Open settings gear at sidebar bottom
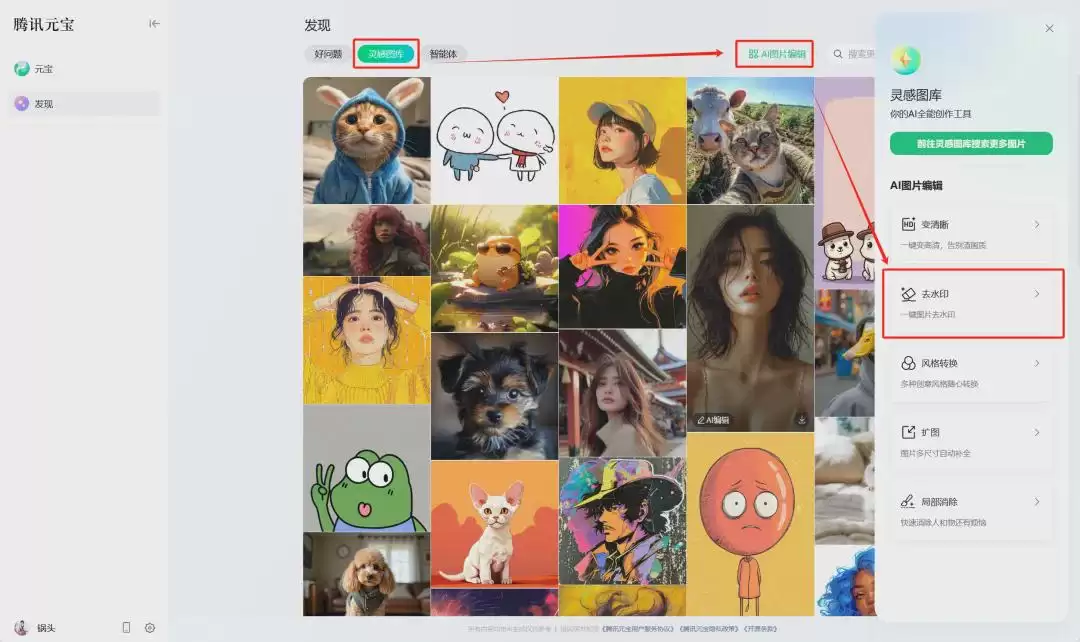 (149, 628)
